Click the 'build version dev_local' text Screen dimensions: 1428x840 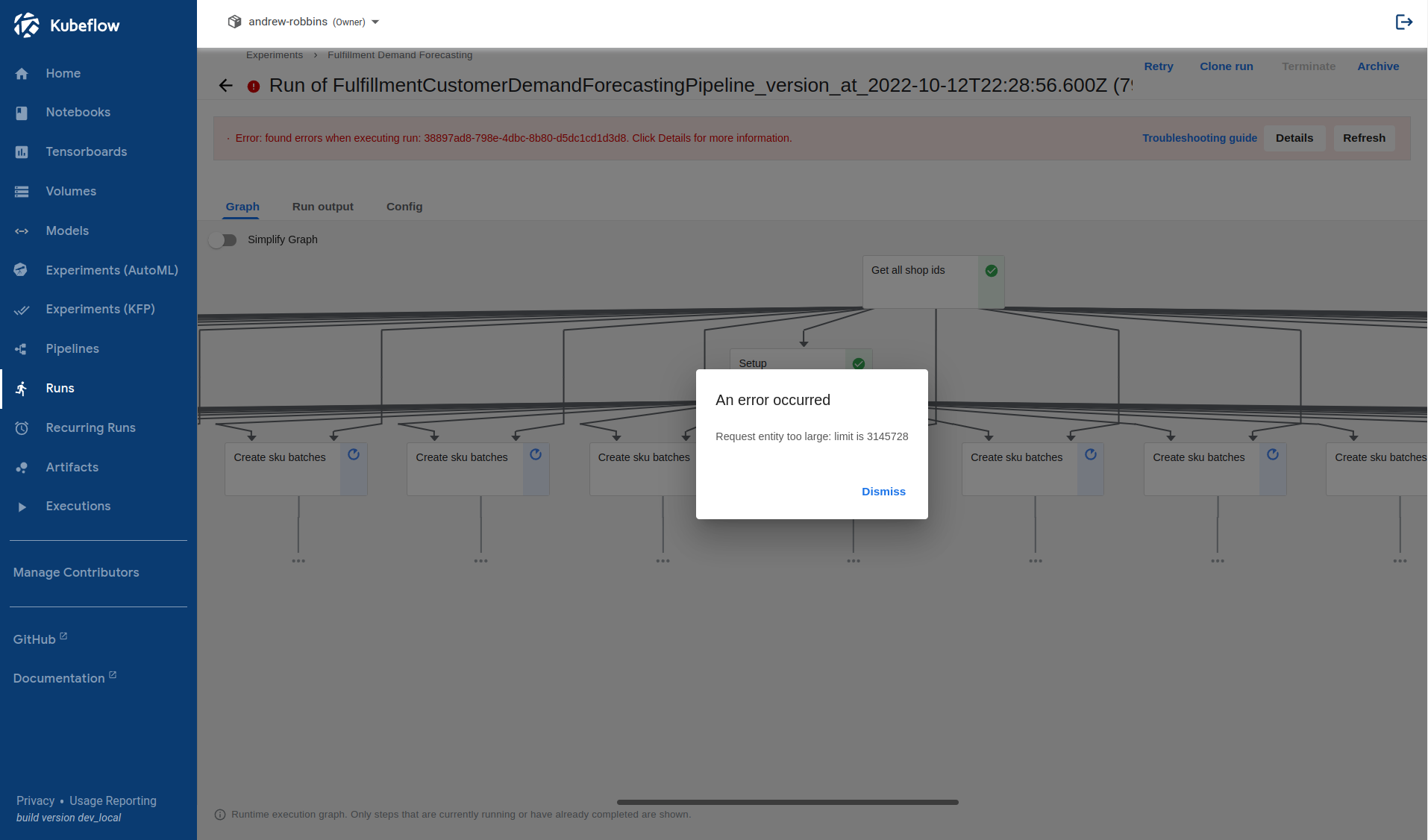69,818
